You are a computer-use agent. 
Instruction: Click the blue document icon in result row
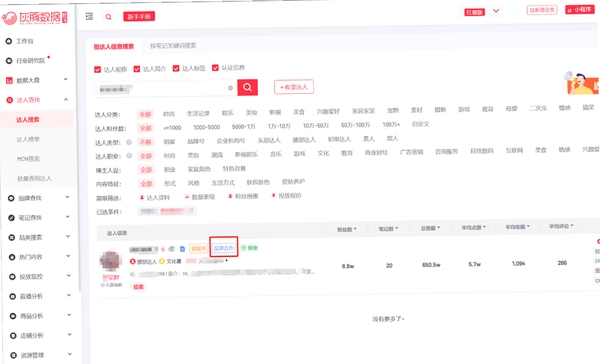coord(183,249)
